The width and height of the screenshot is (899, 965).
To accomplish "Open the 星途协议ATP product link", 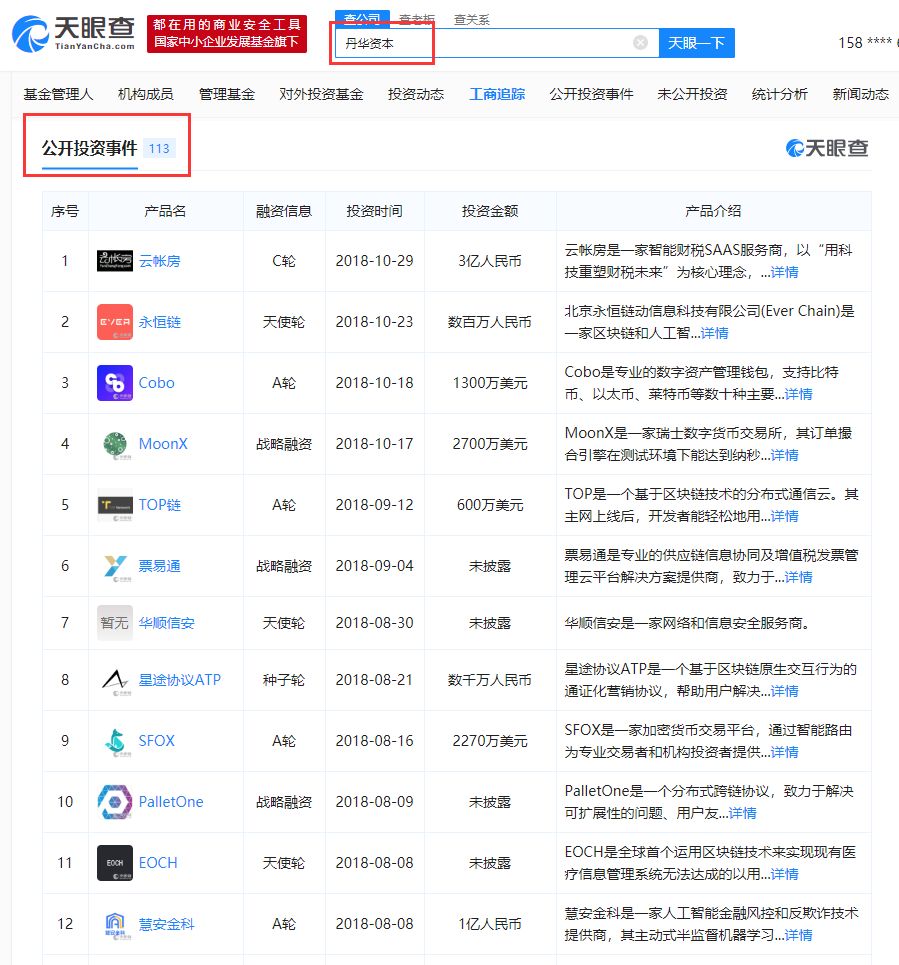I will (180, 679).
